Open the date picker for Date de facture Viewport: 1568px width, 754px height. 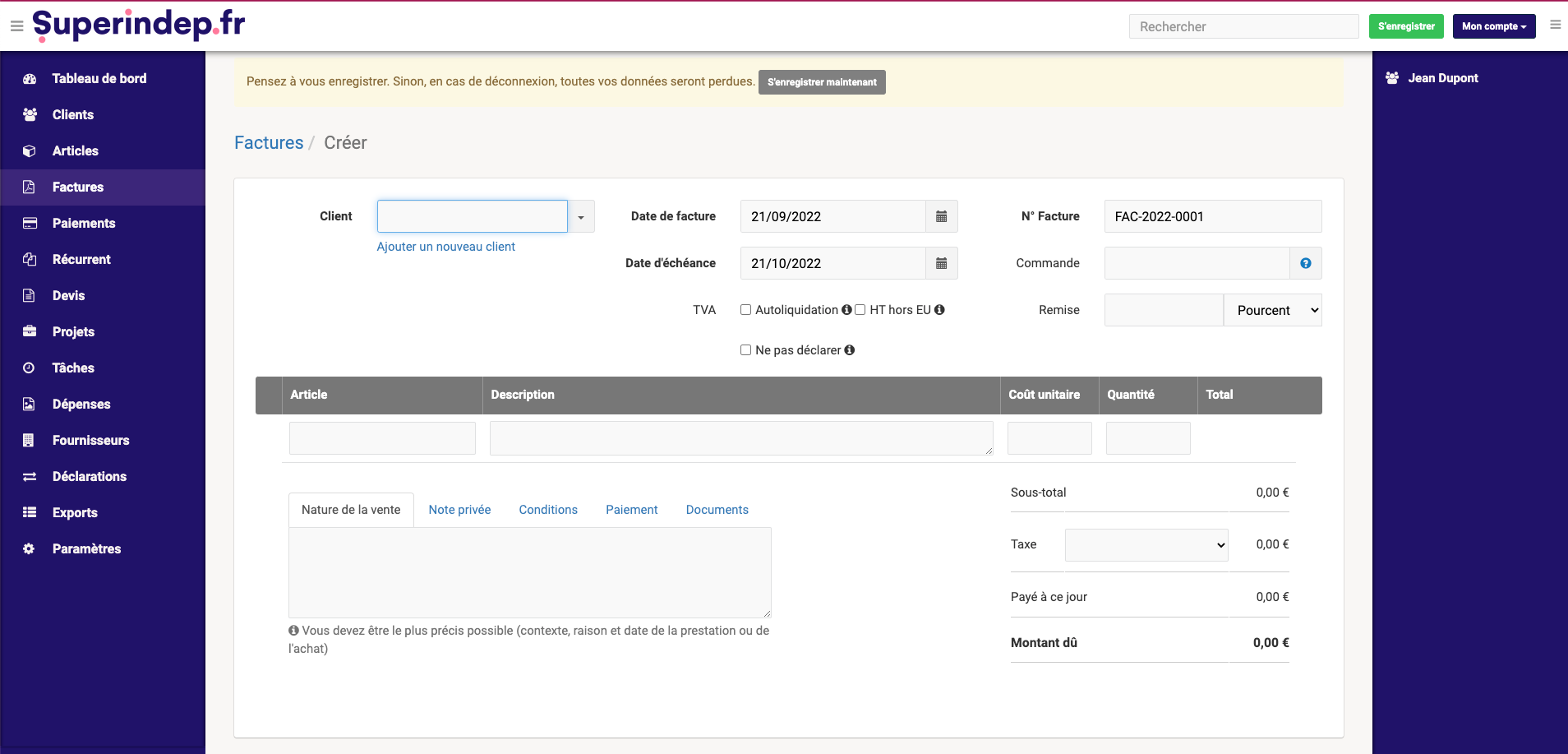coord(941,215)
